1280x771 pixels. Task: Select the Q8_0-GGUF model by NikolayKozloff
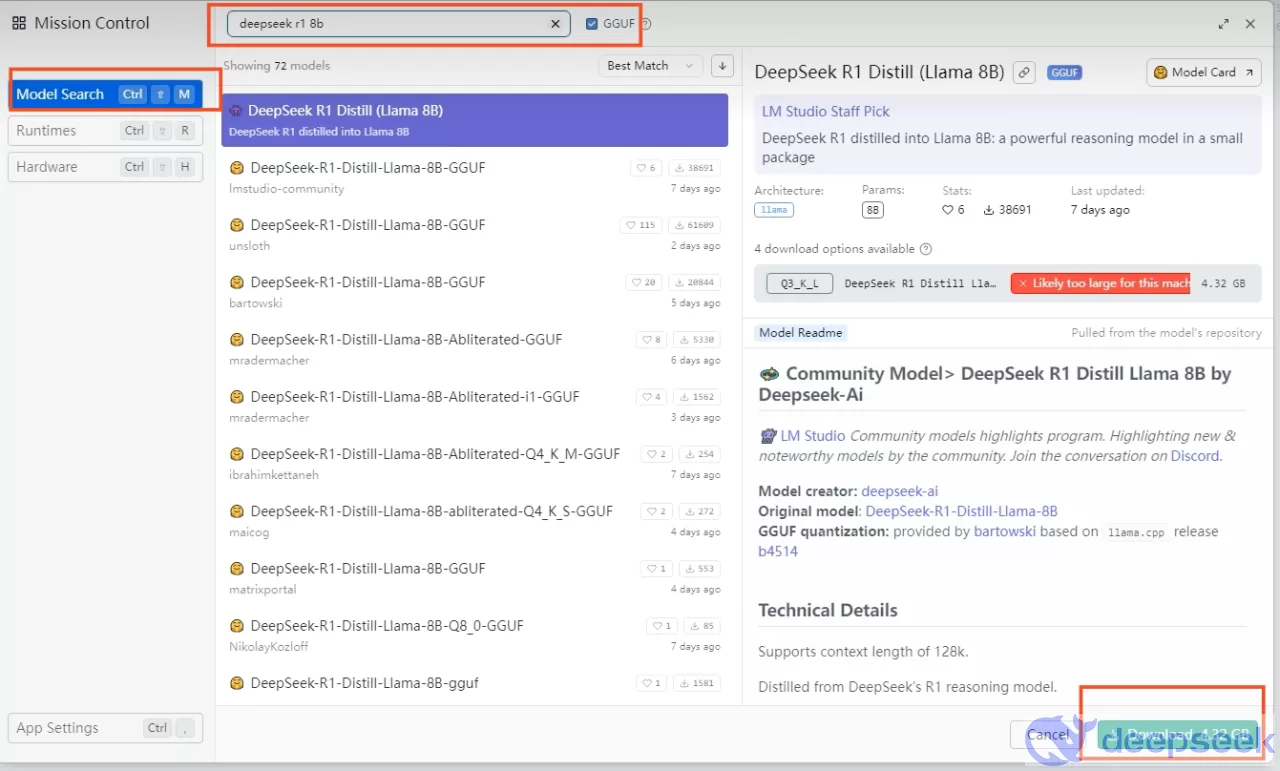[x=475, y=635]
